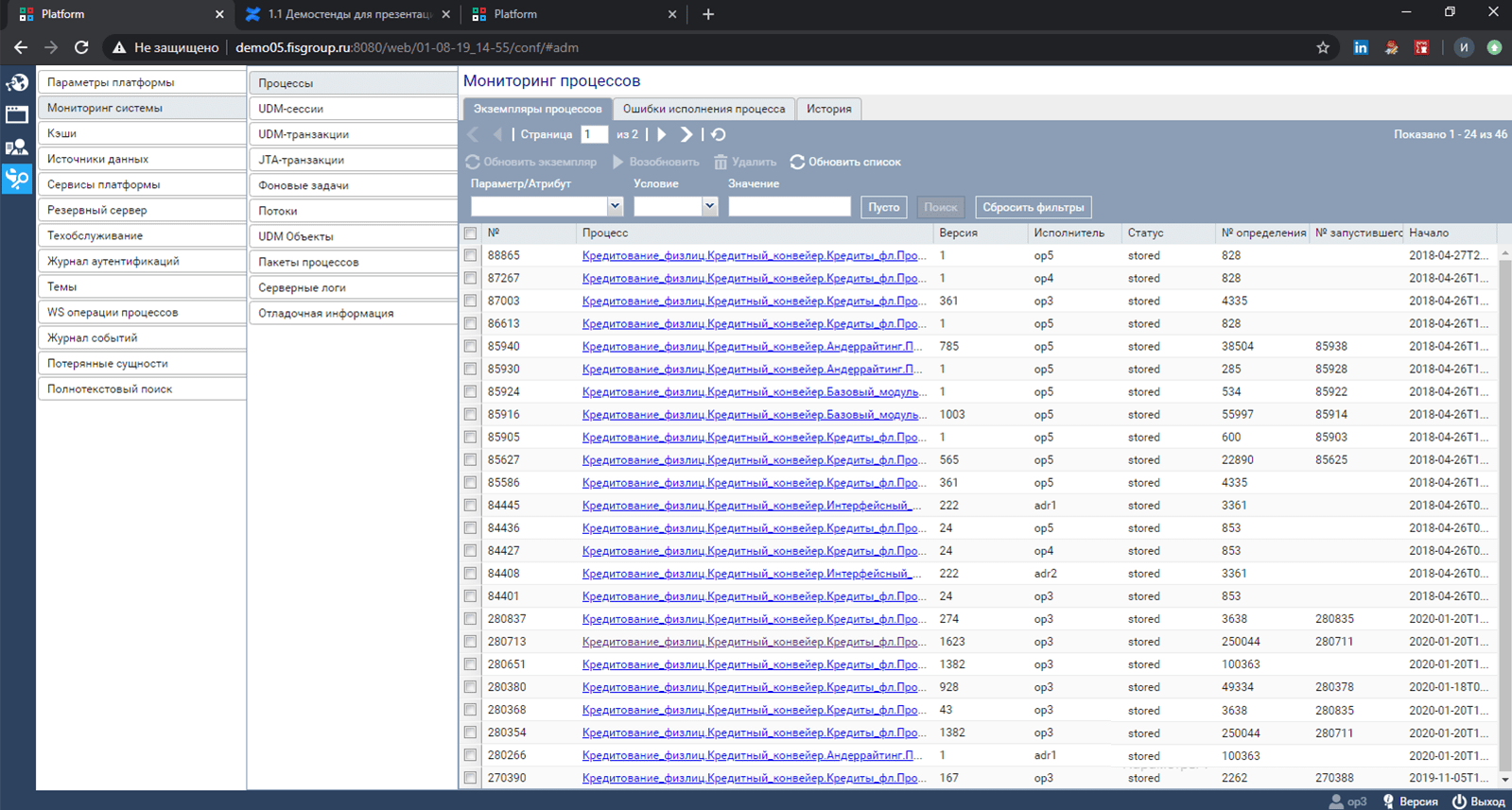
Task: Open browser profile avatar icon
Action: click(1464, 47)
